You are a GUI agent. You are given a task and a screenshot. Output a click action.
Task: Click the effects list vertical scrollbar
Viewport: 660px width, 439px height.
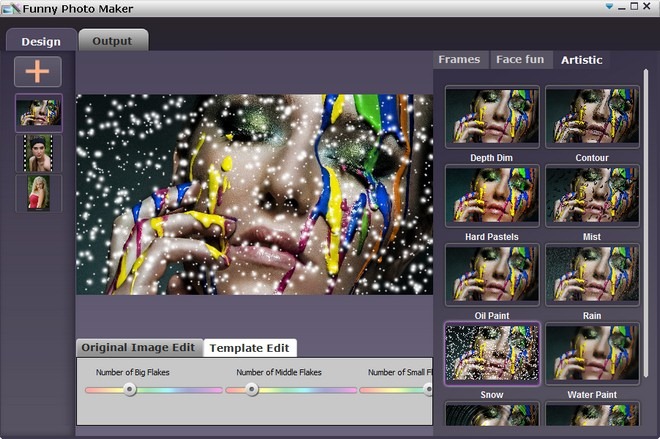[646, 223]
